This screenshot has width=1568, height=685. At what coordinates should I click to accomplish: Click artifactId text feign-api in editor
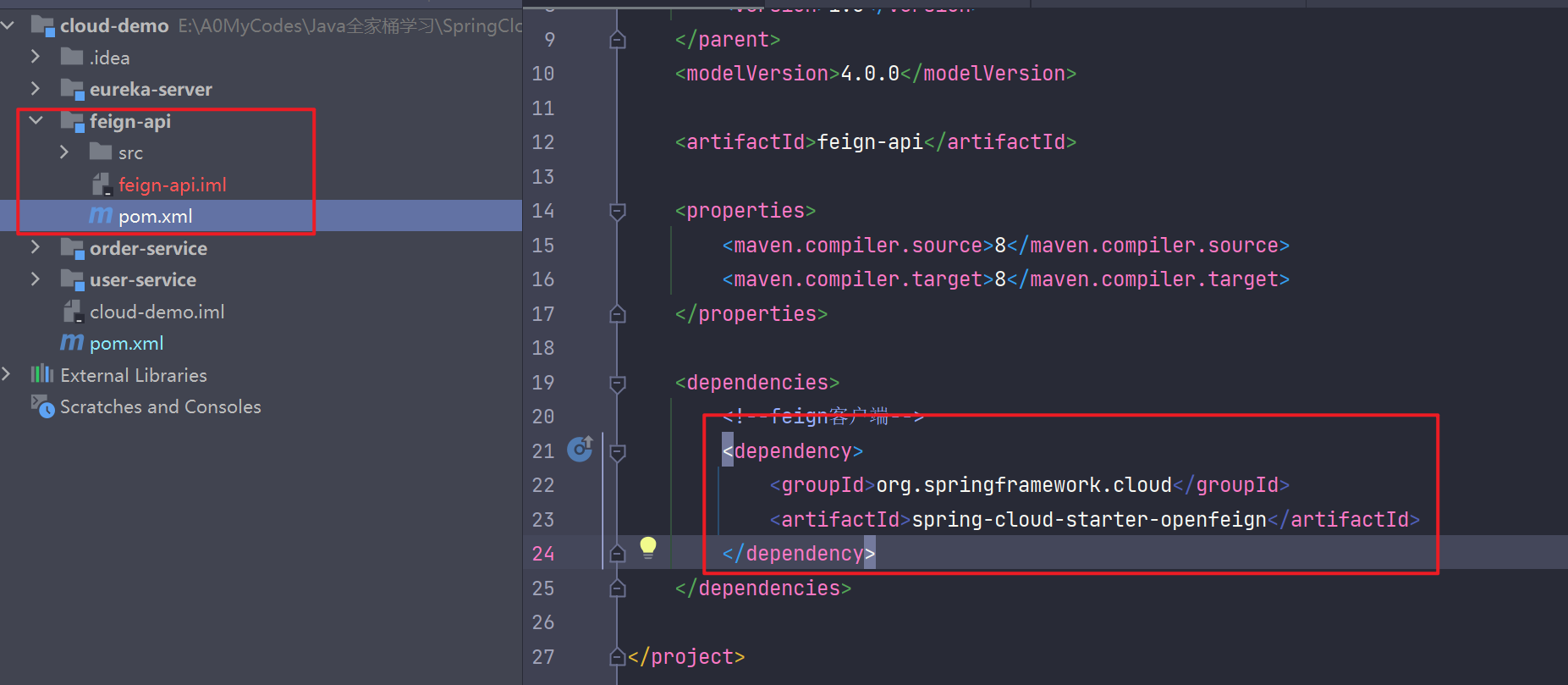point(870,142)
